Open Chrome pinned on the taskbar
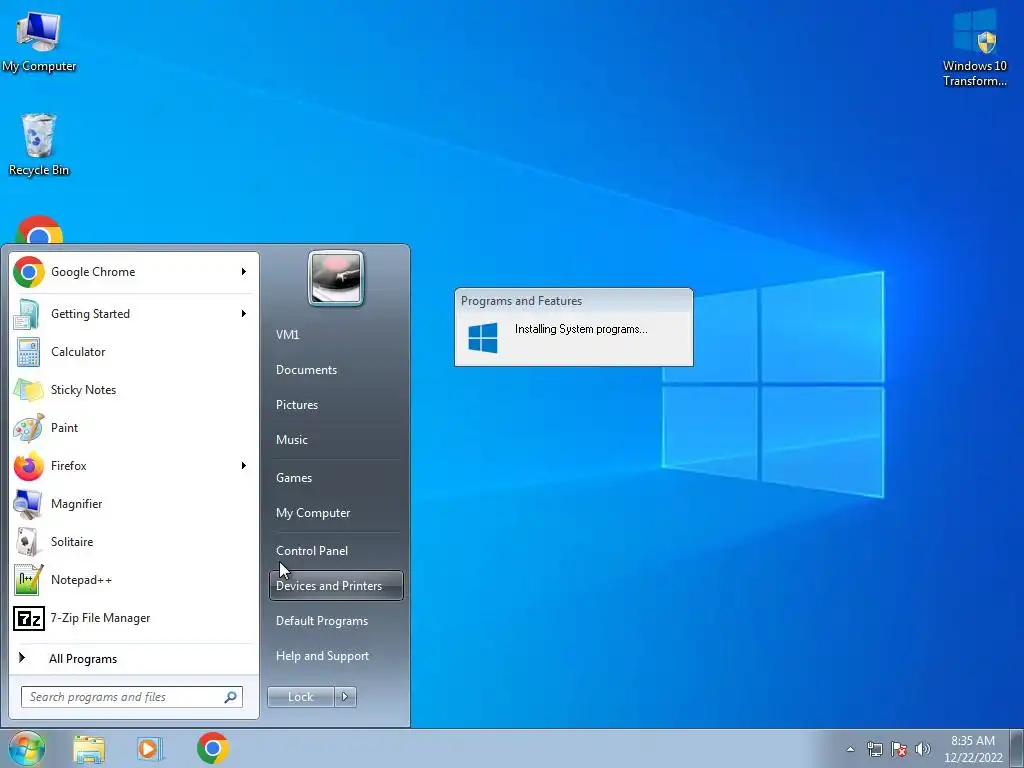1024x768 pixels. (212, 748)
